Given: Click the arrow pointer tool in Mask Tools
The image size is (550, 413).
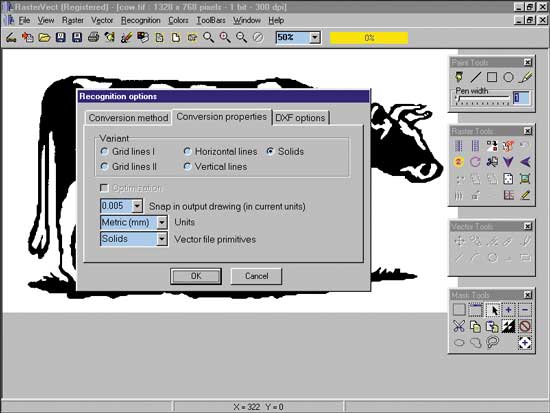Looking at the screenshot, I should (x=492, y=310).
